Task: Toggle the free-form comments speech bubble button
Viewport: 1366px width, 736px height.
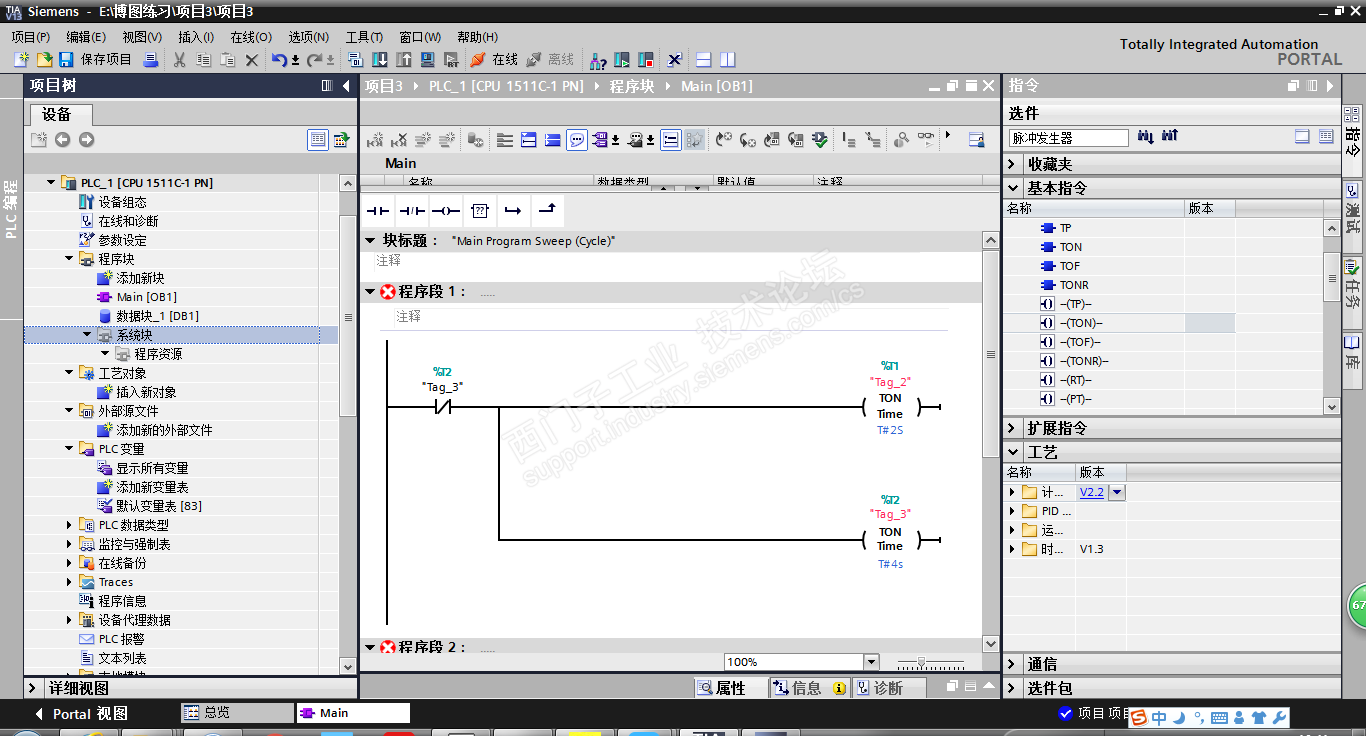Action: coord(577,140)
